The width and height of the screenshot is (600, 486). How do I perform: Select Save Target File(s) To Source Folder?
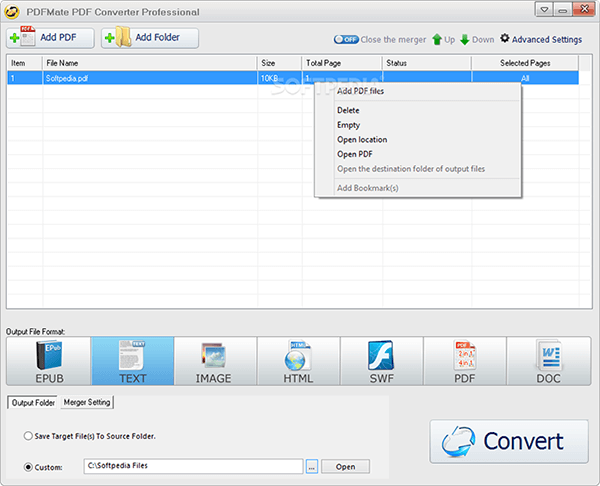(90, 436)
